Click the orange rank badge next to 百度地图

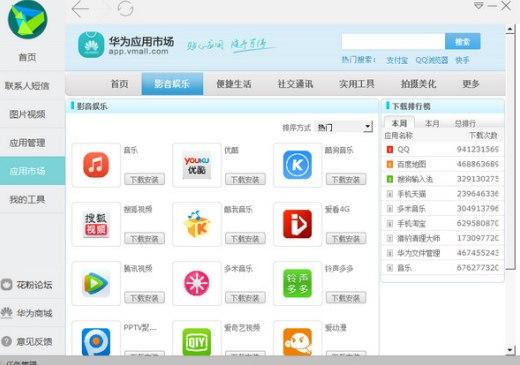click(390, 164)
